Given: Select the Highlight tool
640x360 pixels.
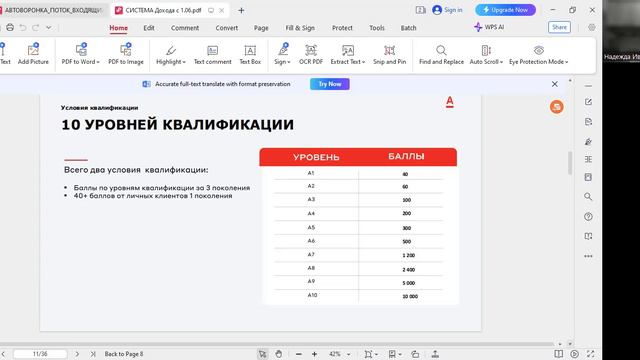Looking at the screenshot, I should pos(171,54).
